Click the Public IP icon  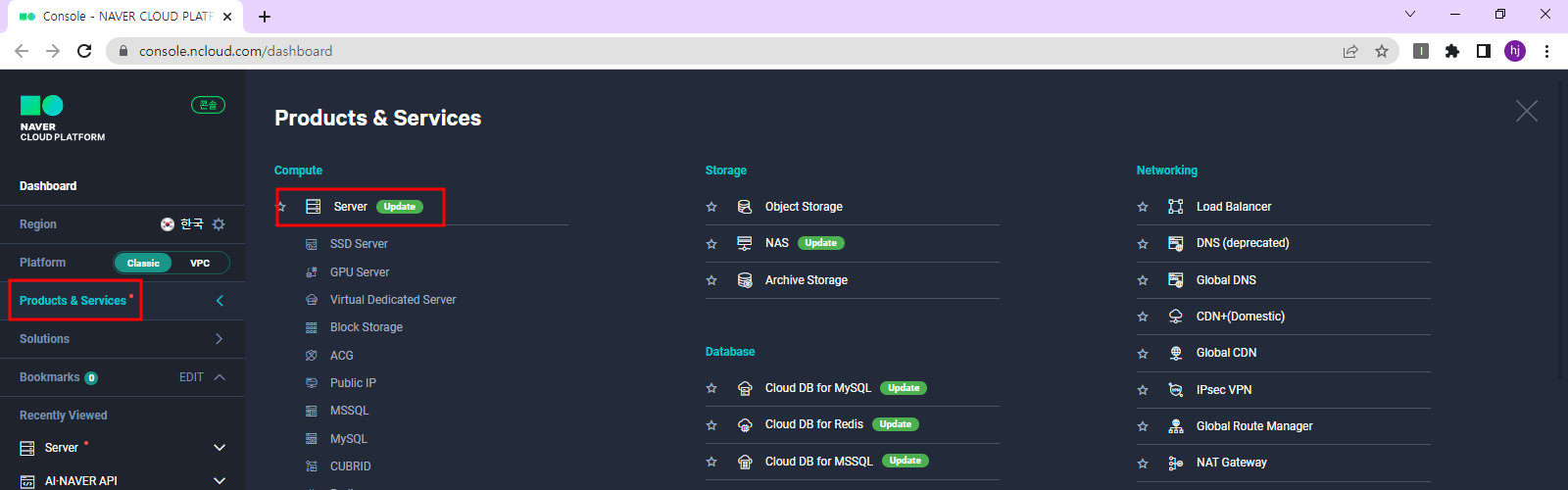point(312,383)
